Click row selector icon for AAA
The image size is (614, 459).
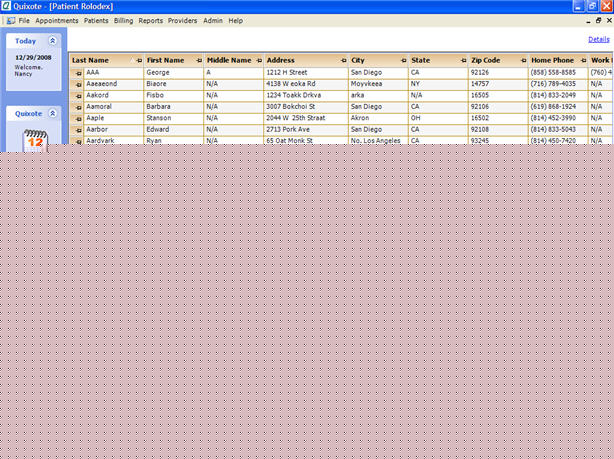pos(78,73)
